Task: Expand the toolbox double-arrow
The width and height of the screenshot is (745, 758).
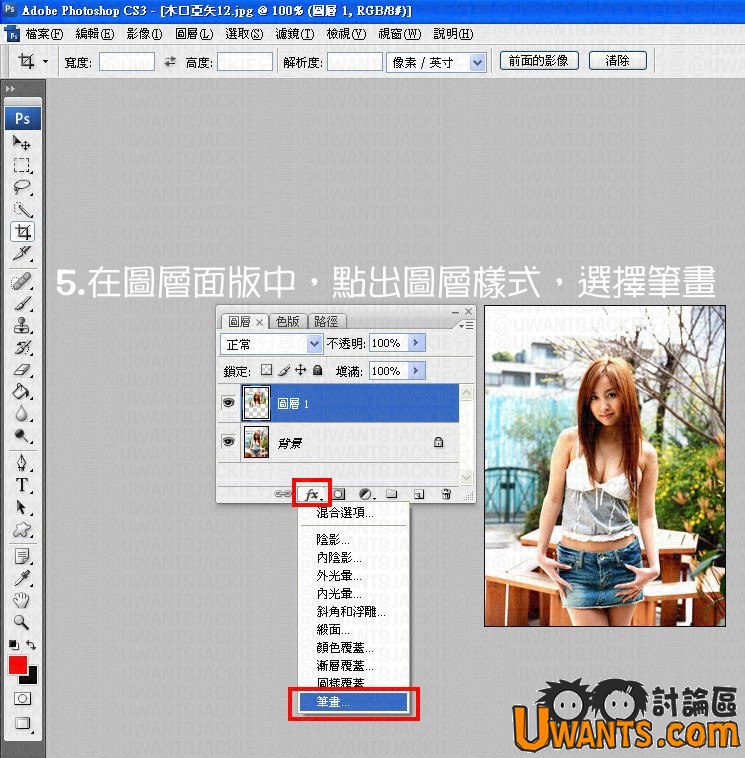Action: (x=10, y=89)
